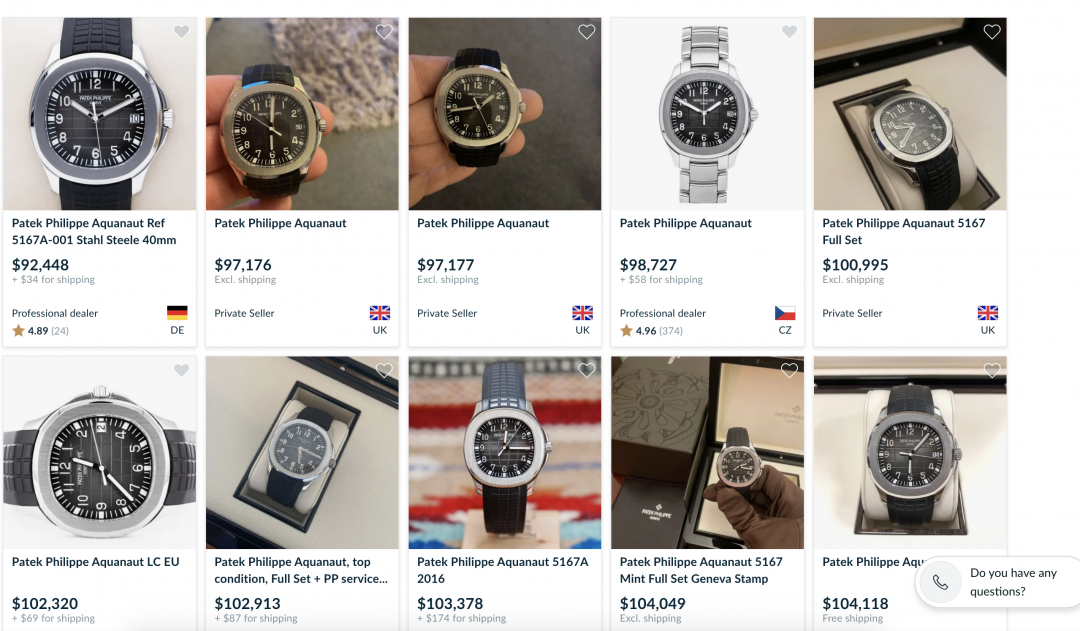Image resolution: width=1080 pixels, height=631 pixels.
Task: Click the $92,448 watch thumbnail image
Action: pos(100,114)
